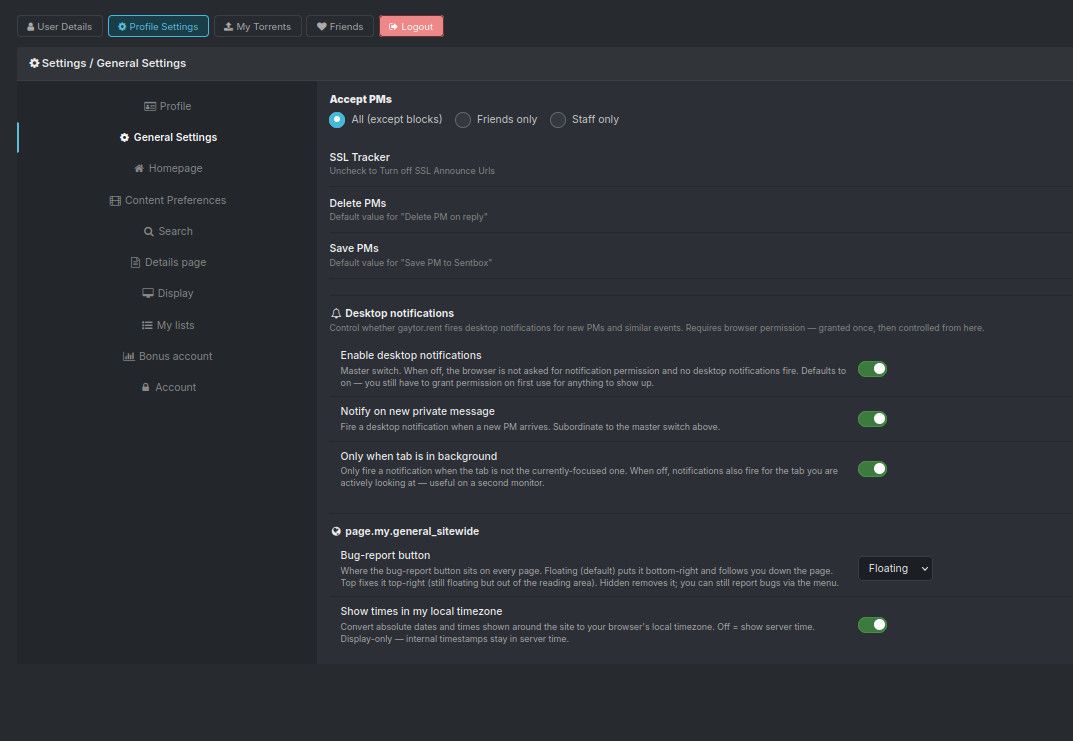Switch to the User Details tab
Viewport: 1073px width, 741px height.
coord(60,26)
